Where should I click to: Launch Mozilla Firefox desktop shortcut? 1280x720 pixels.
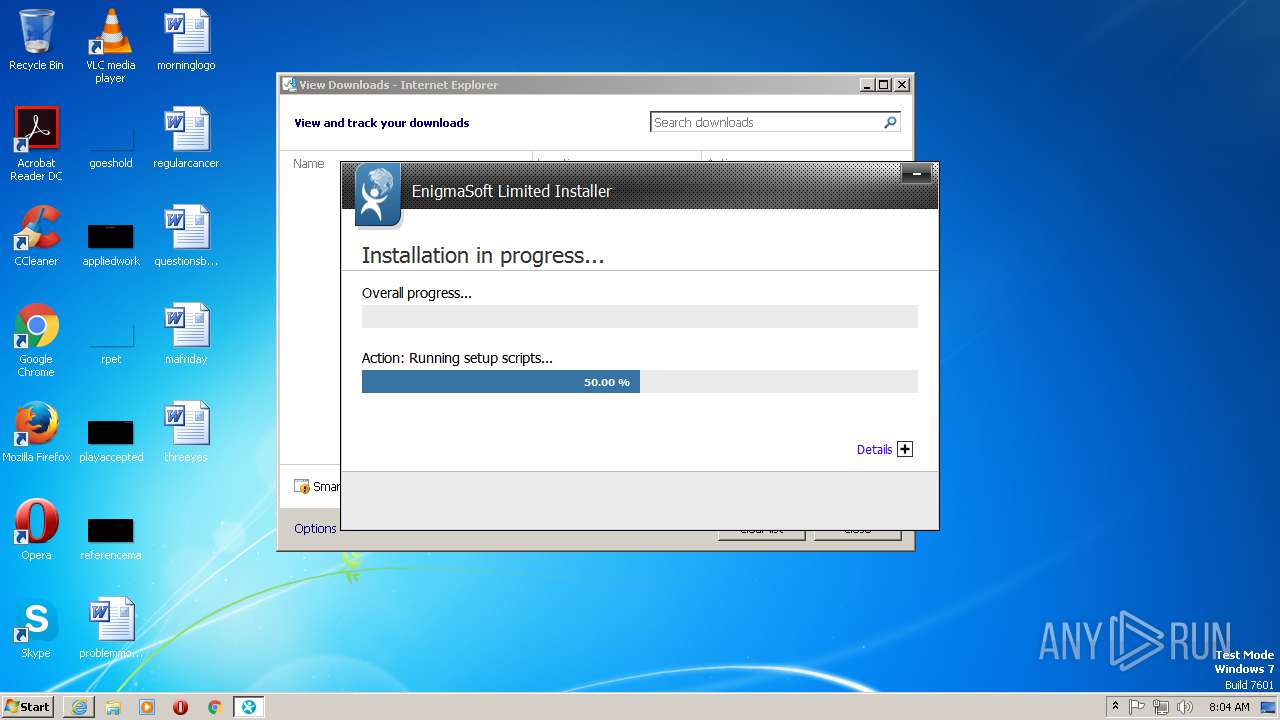36,432
